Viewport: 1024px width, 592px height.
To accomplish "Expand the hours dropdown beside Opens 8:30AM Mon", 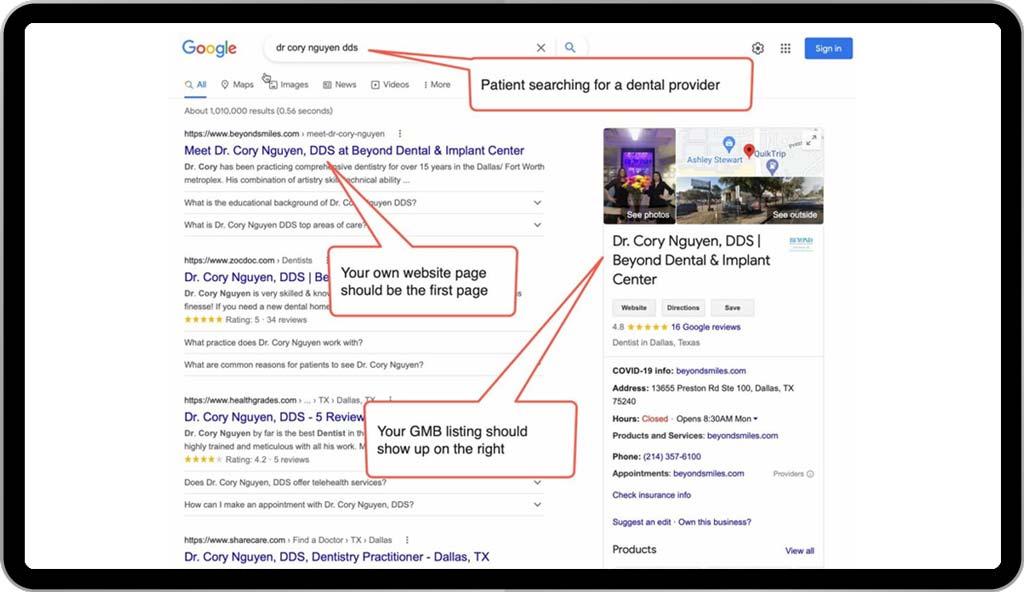I will pos(756,419).
